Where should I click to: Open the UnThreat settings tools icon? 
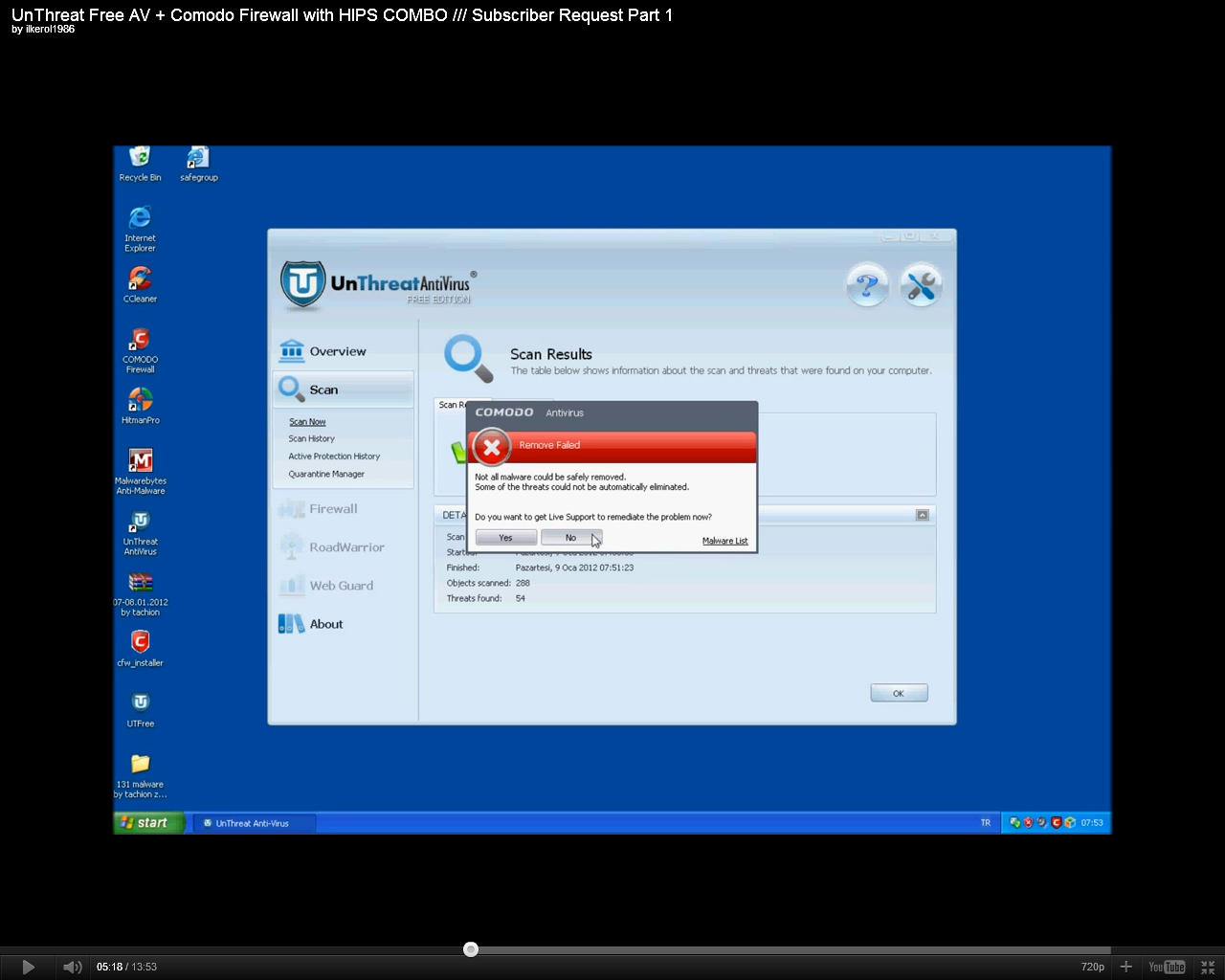tap(921, 285)
